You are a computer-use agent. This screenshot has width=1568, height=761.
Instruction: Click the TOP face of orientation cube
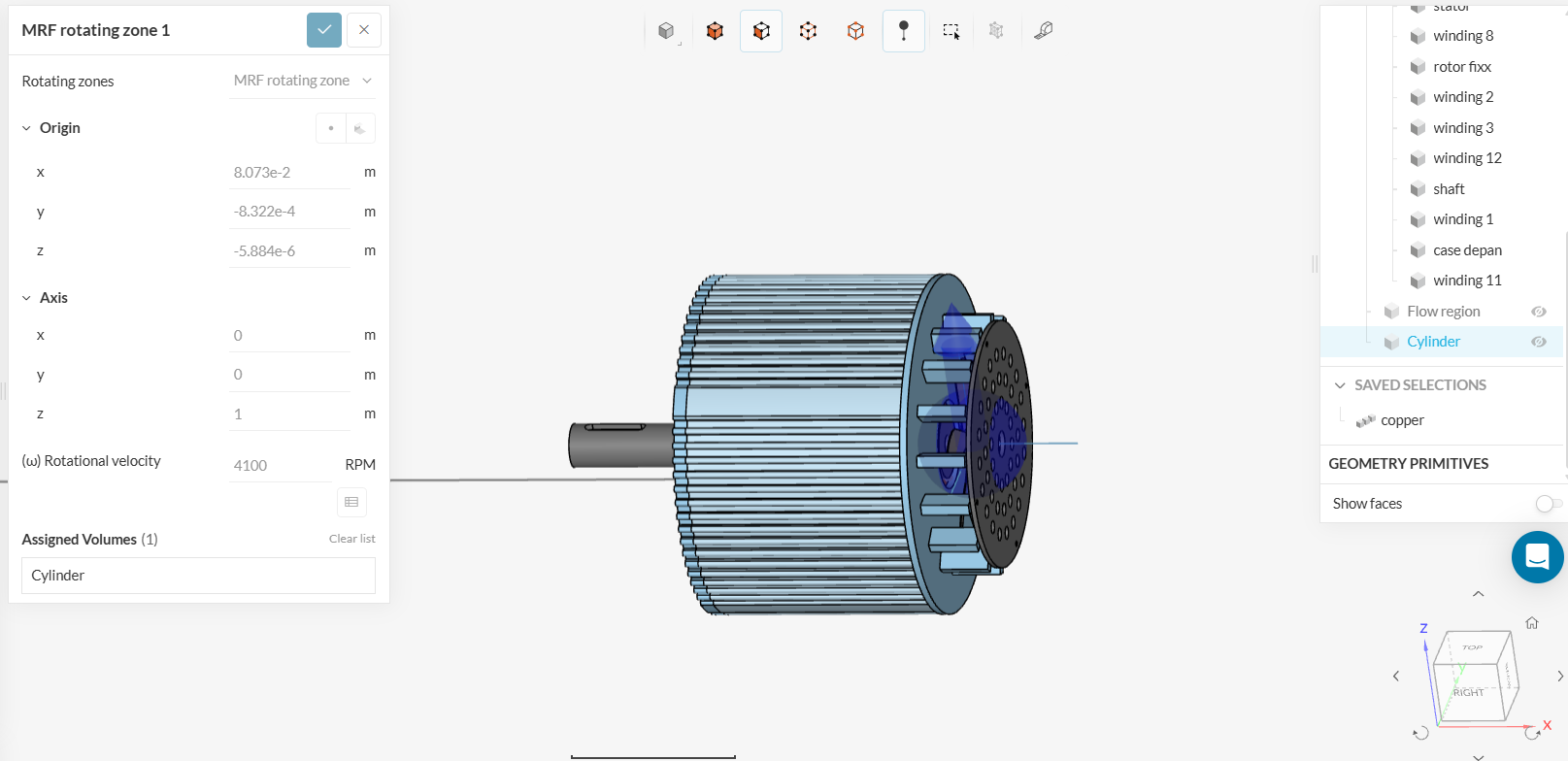pyautogui.click(x=1472, y=647)
